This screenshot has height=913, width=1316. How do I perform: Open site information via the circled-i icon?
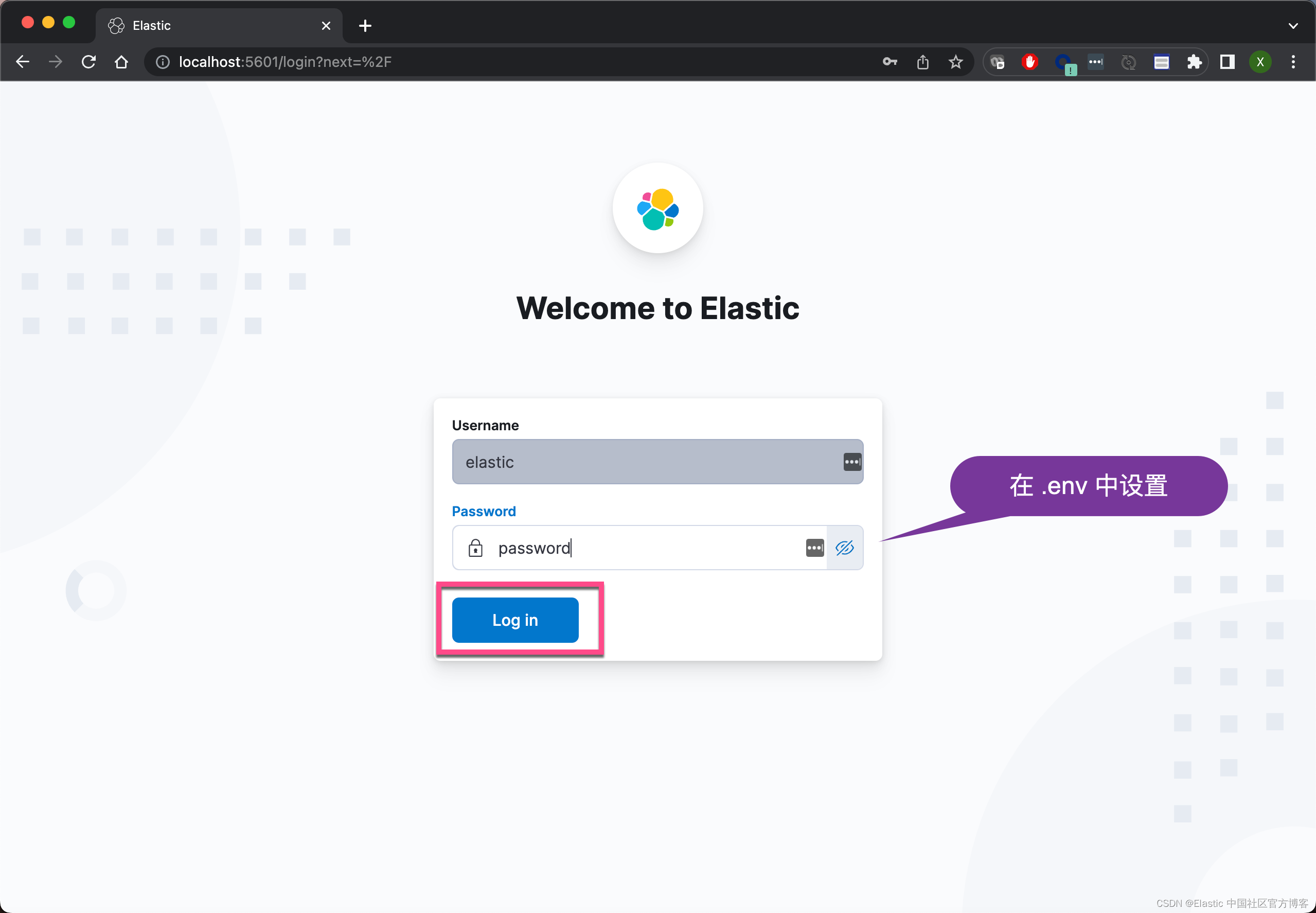point(163,62)
